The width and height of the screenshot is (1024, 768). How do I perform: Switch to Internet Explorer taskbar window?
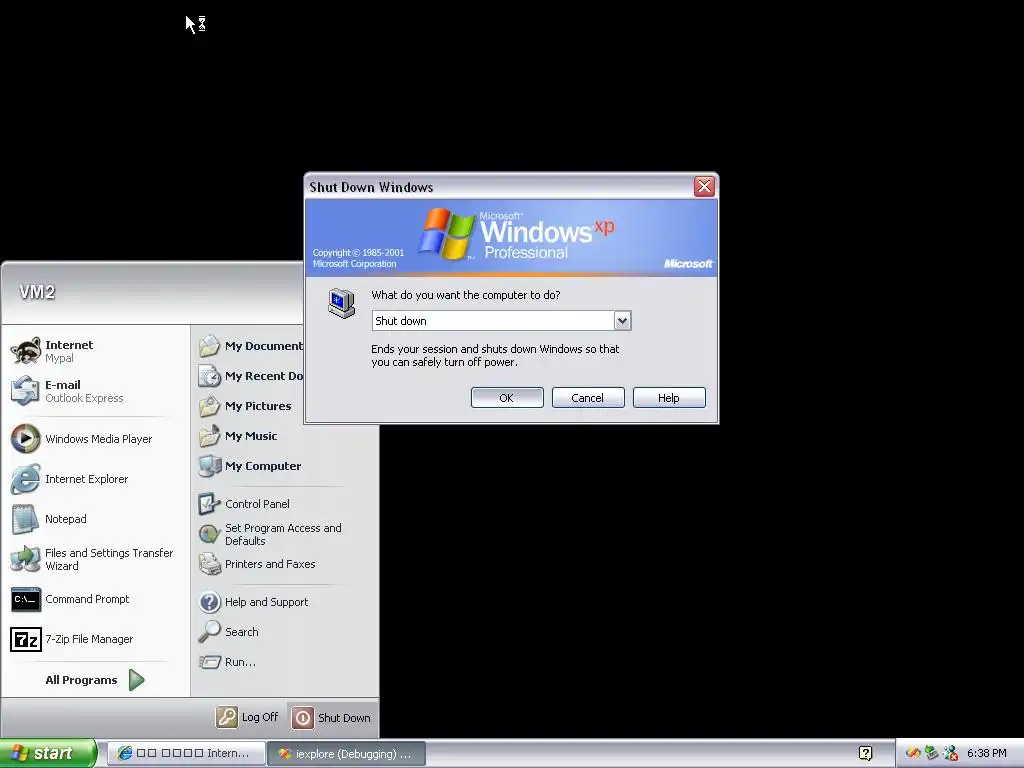[186, 754]
